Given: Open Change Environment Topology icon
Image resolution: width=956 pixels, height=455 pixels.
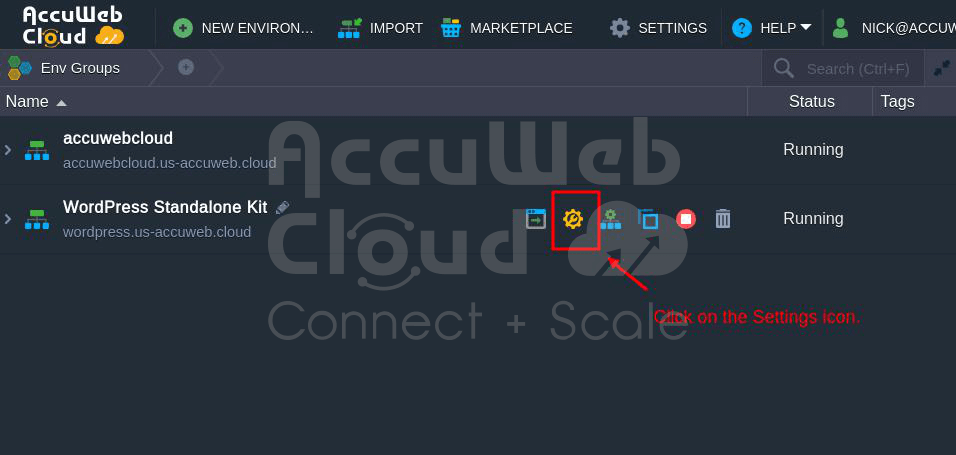Looking at the screenshot, I should (x=610, y=218).
